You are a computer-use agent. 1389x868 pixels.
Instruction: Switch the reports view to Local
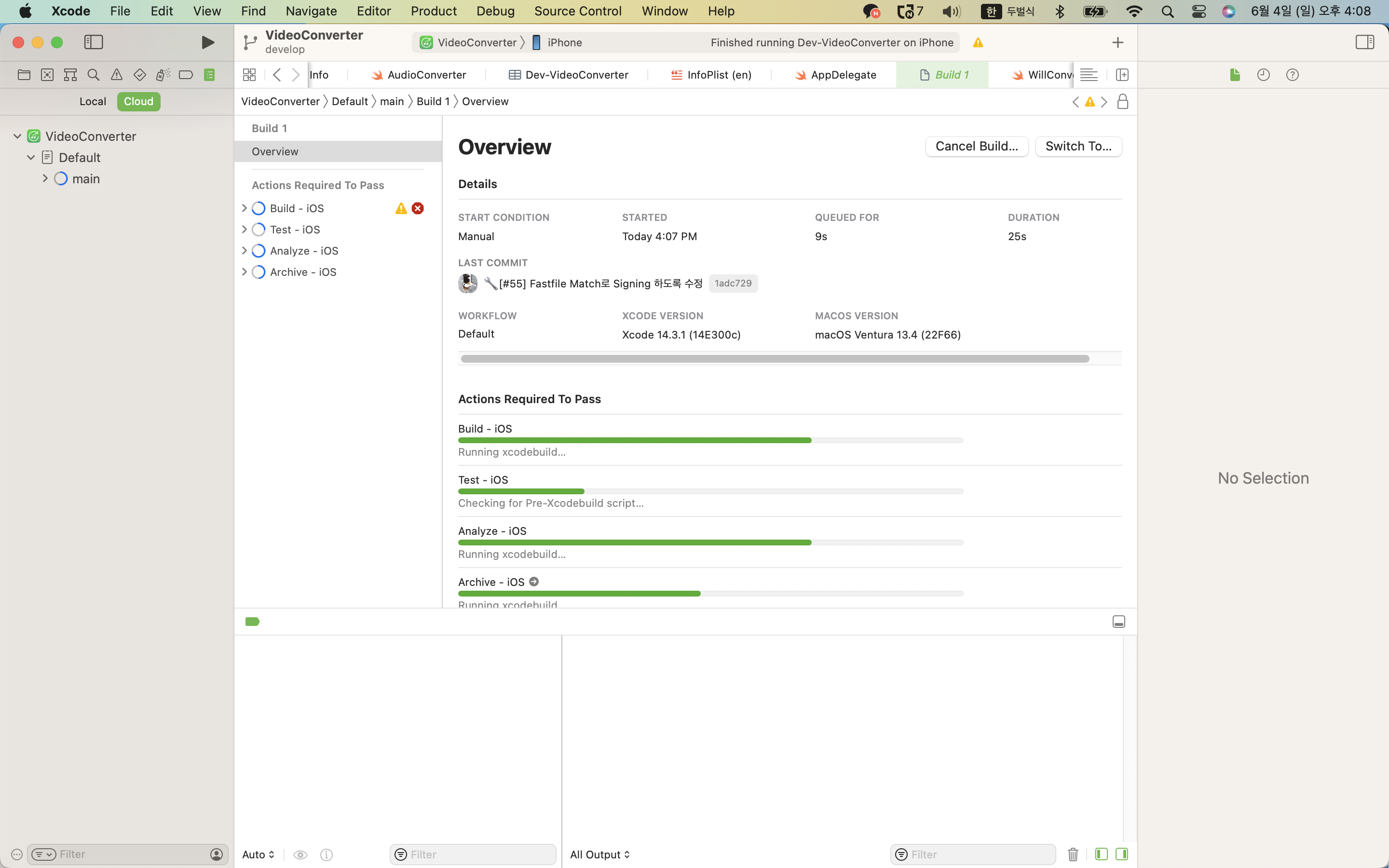[x=93, y=102]
